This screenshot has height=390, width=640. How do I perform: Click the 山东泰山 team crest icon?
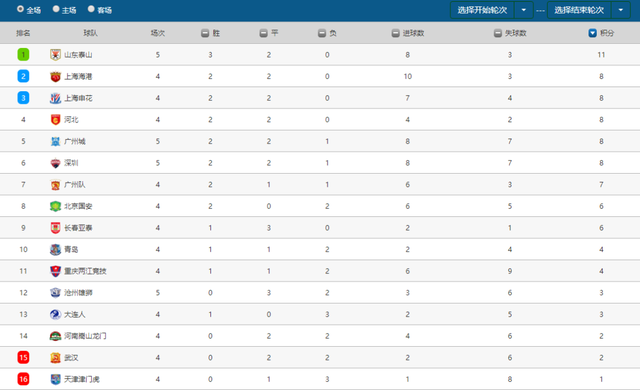tap(56, 55)
